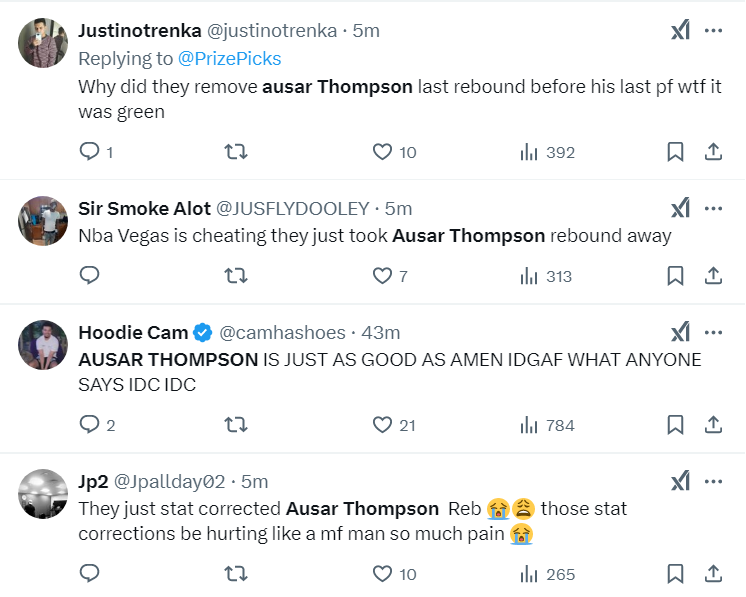
Task: Expand more menu on Sir Smoke Alot's tweet
Action: coord(713,209)
